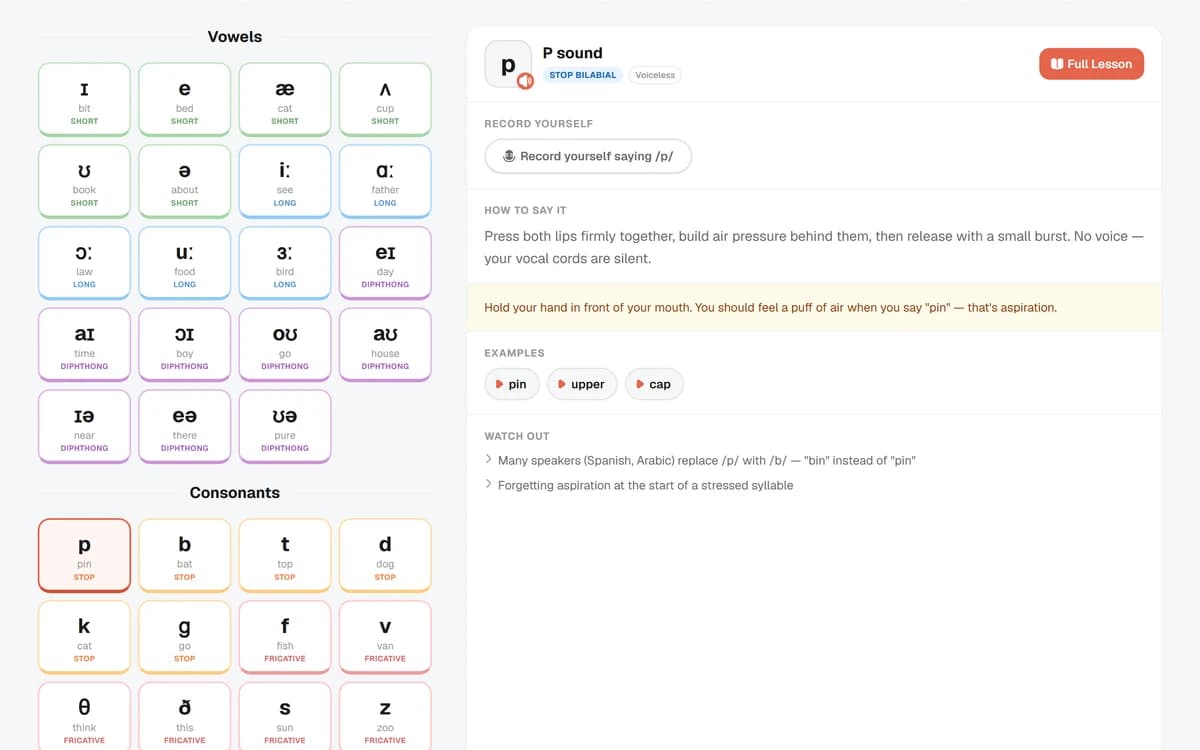Select the k consonant card (cat)

point(84,637)
